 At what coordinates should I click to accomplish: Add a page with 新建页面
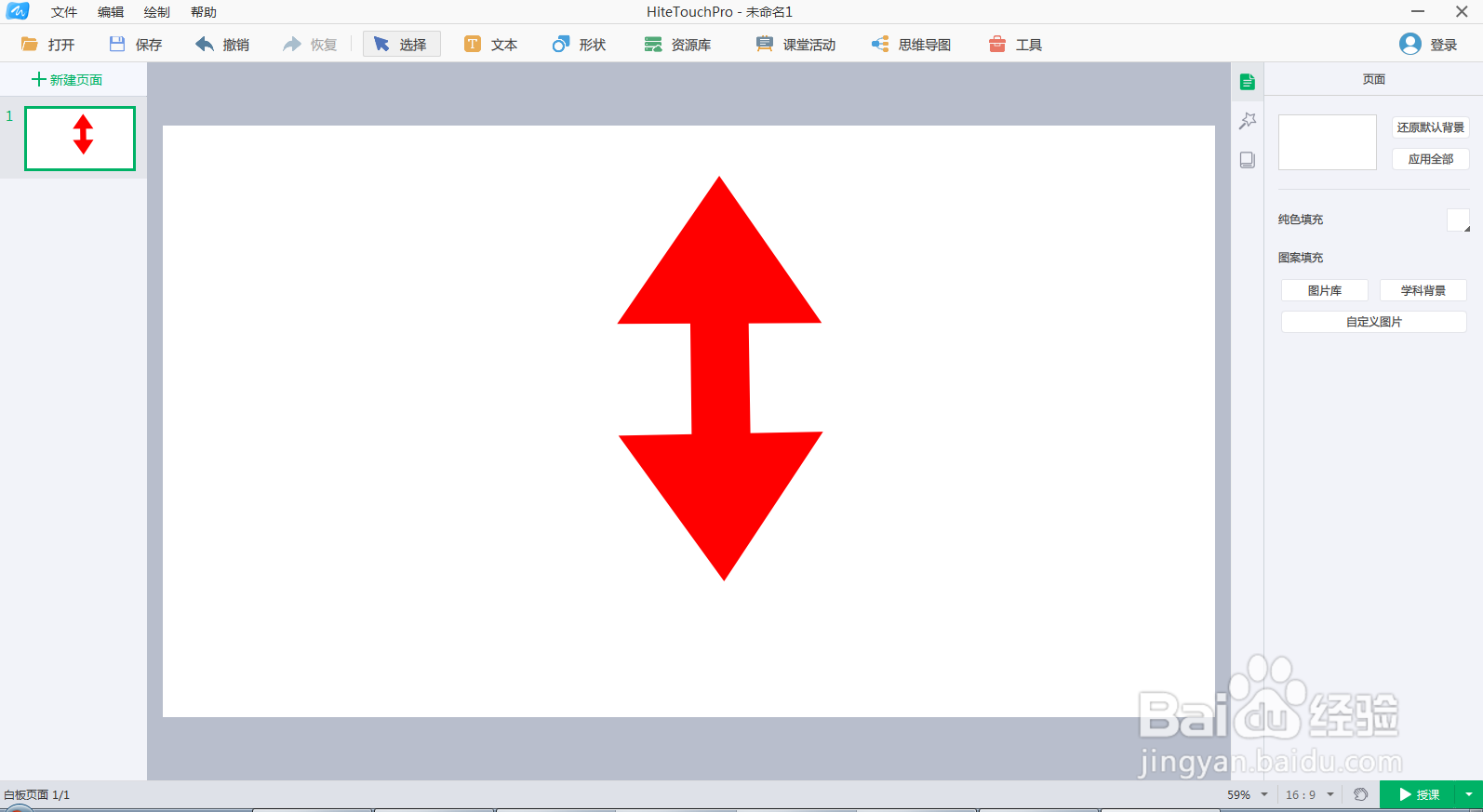click(67, 80)
